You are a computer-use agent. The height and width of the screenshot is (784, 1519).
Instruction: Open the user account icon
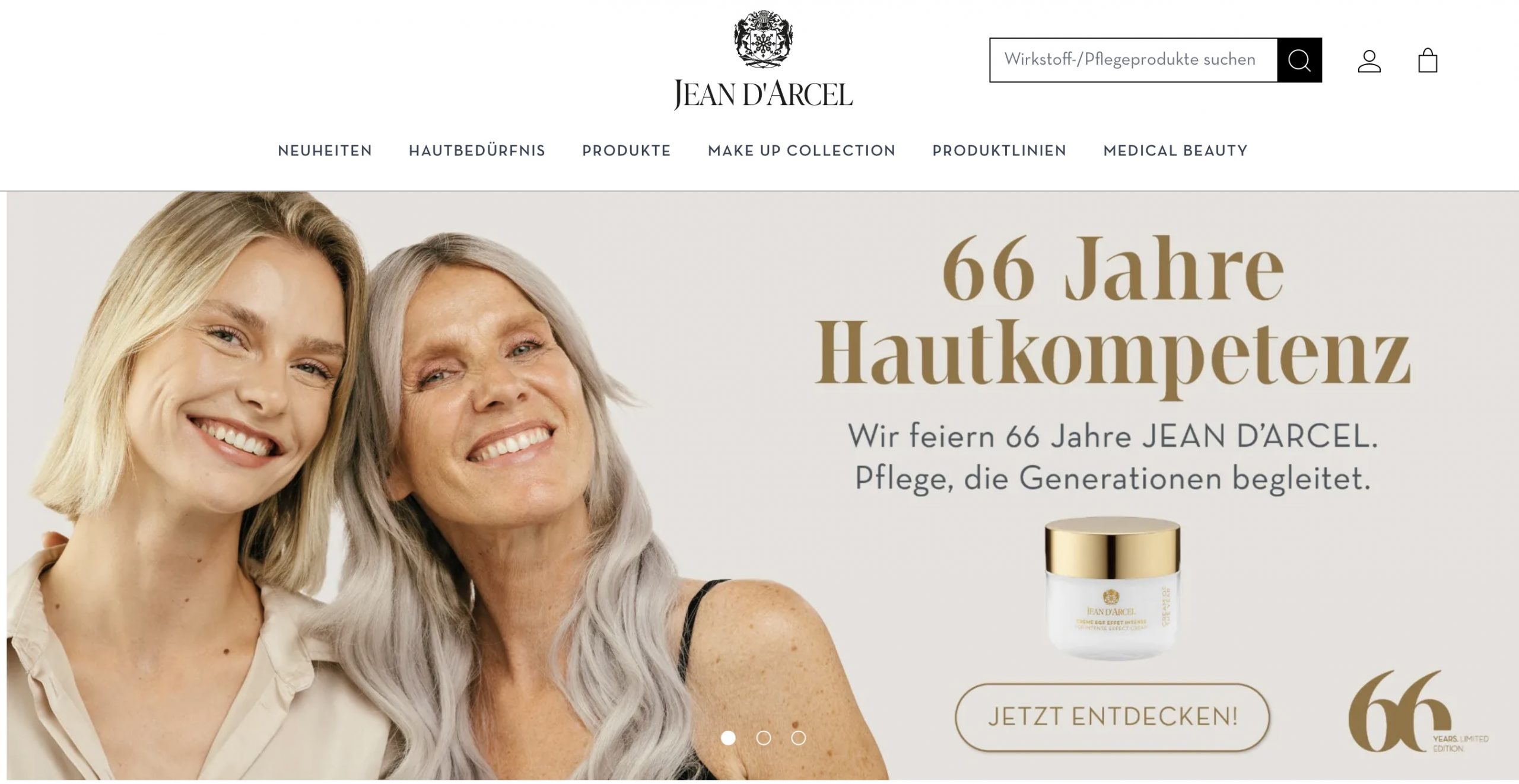[x=1369, y=60]
